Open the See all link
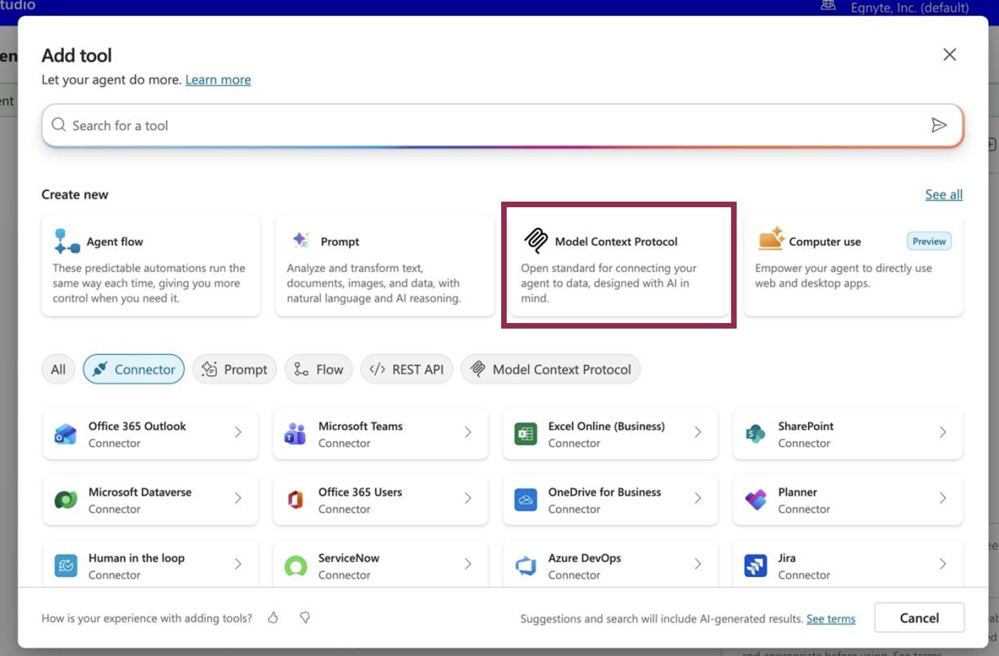 [943, 194]
